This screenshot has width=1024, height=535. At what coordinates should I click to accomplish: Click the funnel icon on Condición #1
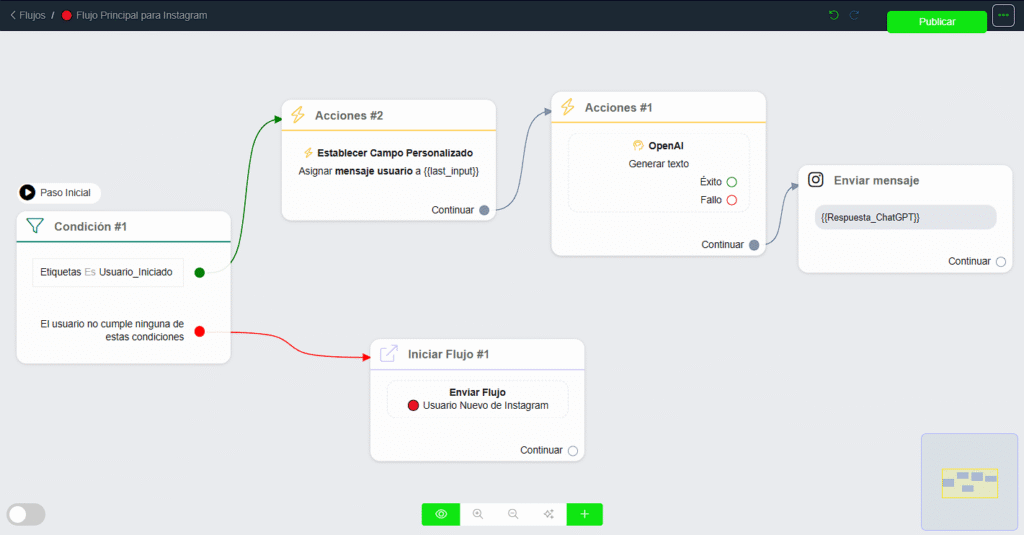point(35,226)
